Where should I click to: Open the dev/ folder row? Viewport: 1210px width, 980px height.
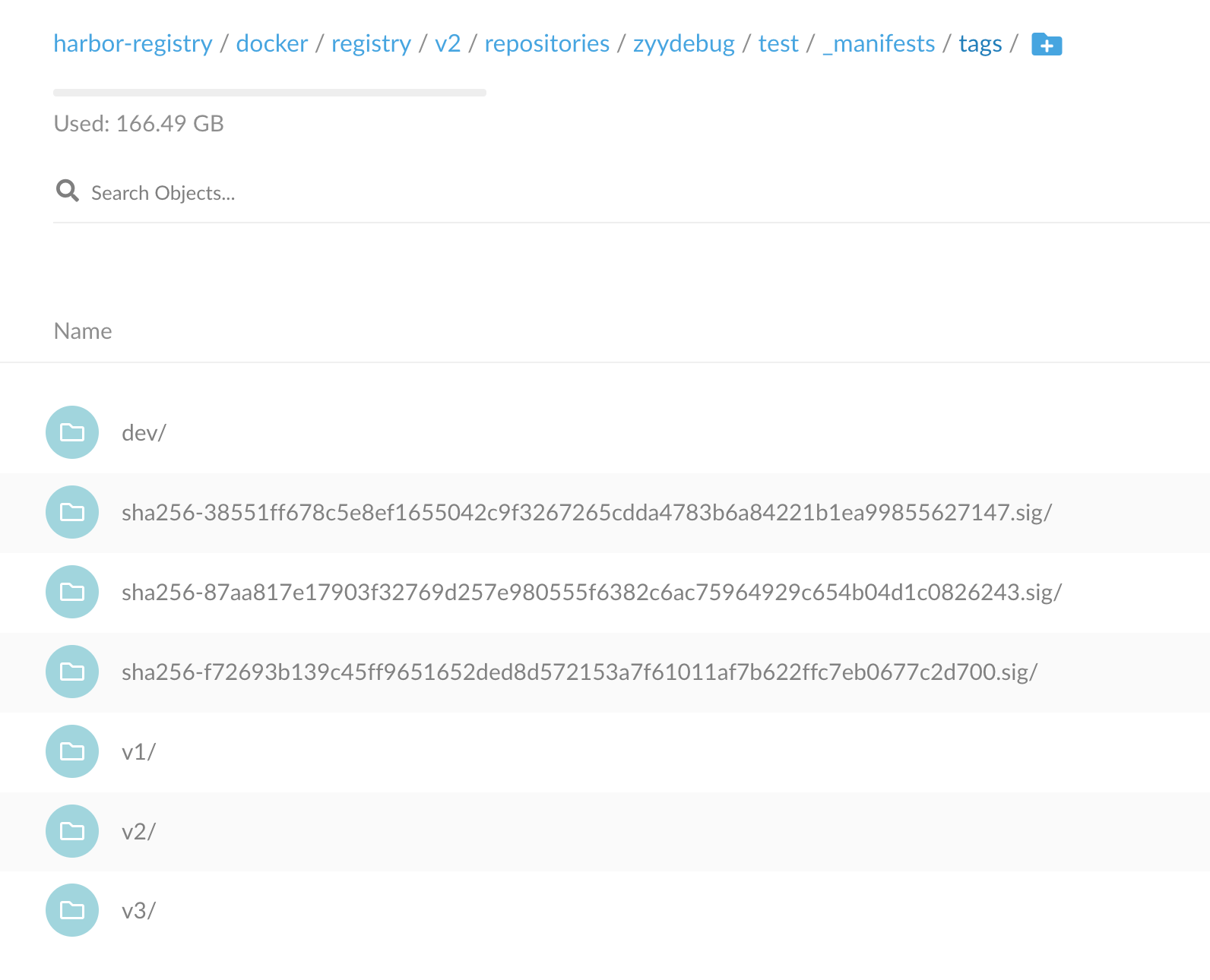[x=605, y=433]
